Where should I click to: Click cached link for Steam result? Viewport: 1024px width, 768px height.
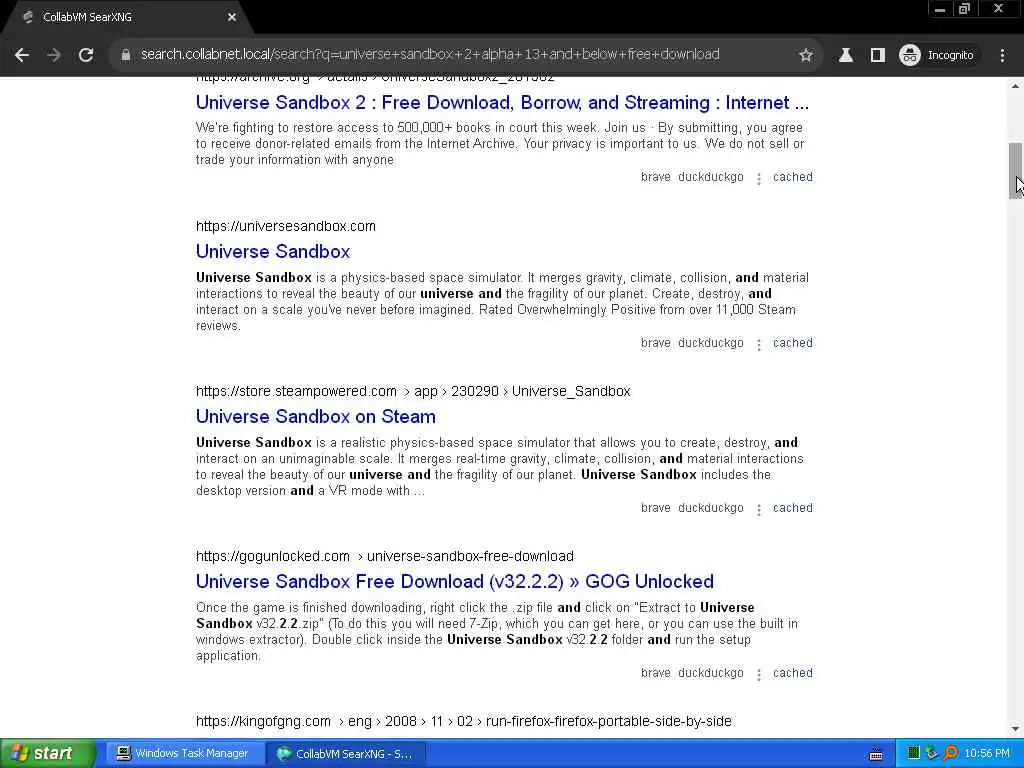point(793,508)
